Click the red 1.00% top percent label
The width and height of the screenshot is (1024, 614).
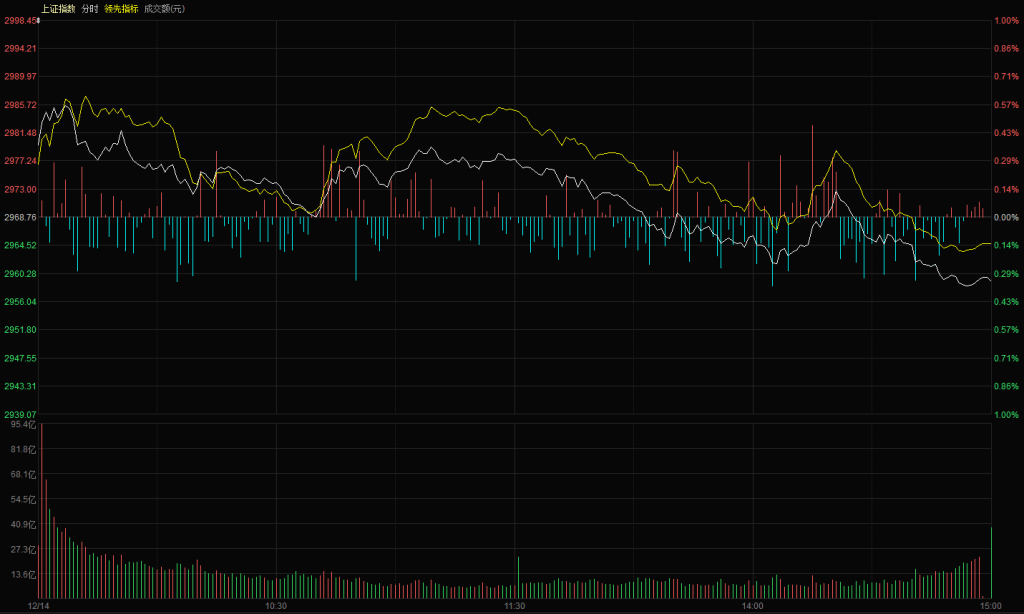pos(1006,21)
